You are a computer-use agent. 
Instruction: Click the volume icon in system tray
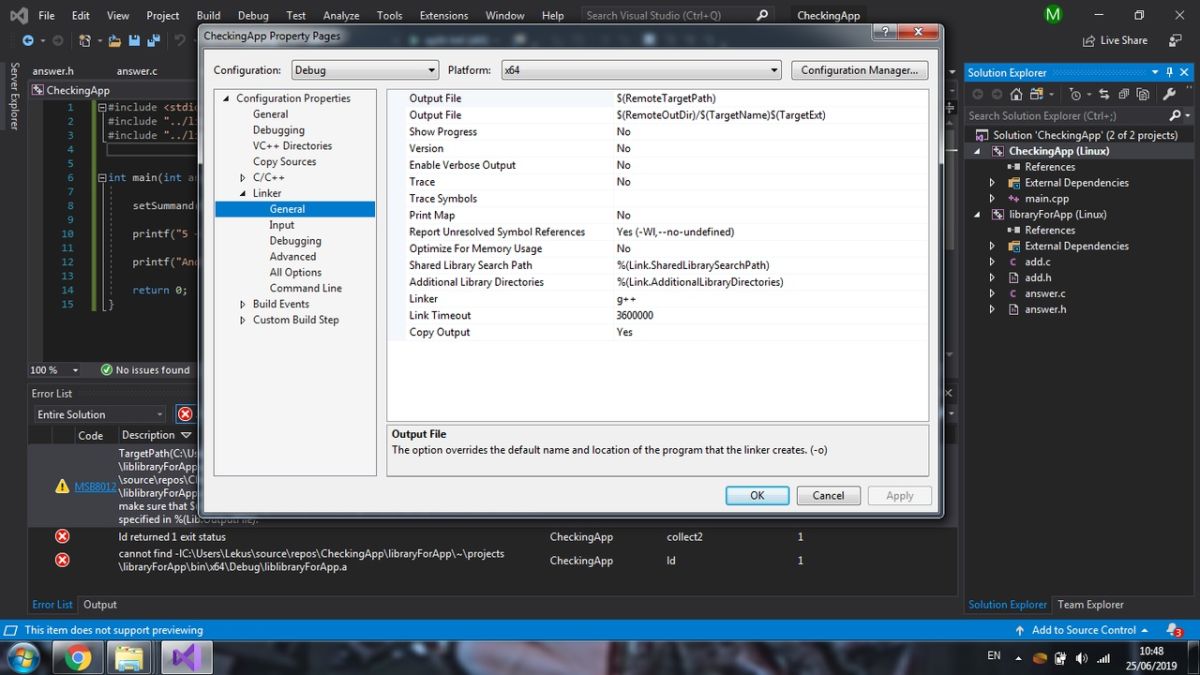tap(1081, 658)
